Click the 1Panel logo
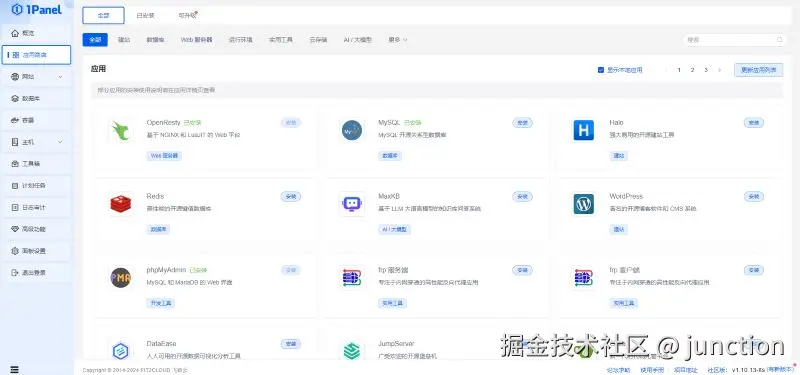800x375 pixels. [36, 9]
